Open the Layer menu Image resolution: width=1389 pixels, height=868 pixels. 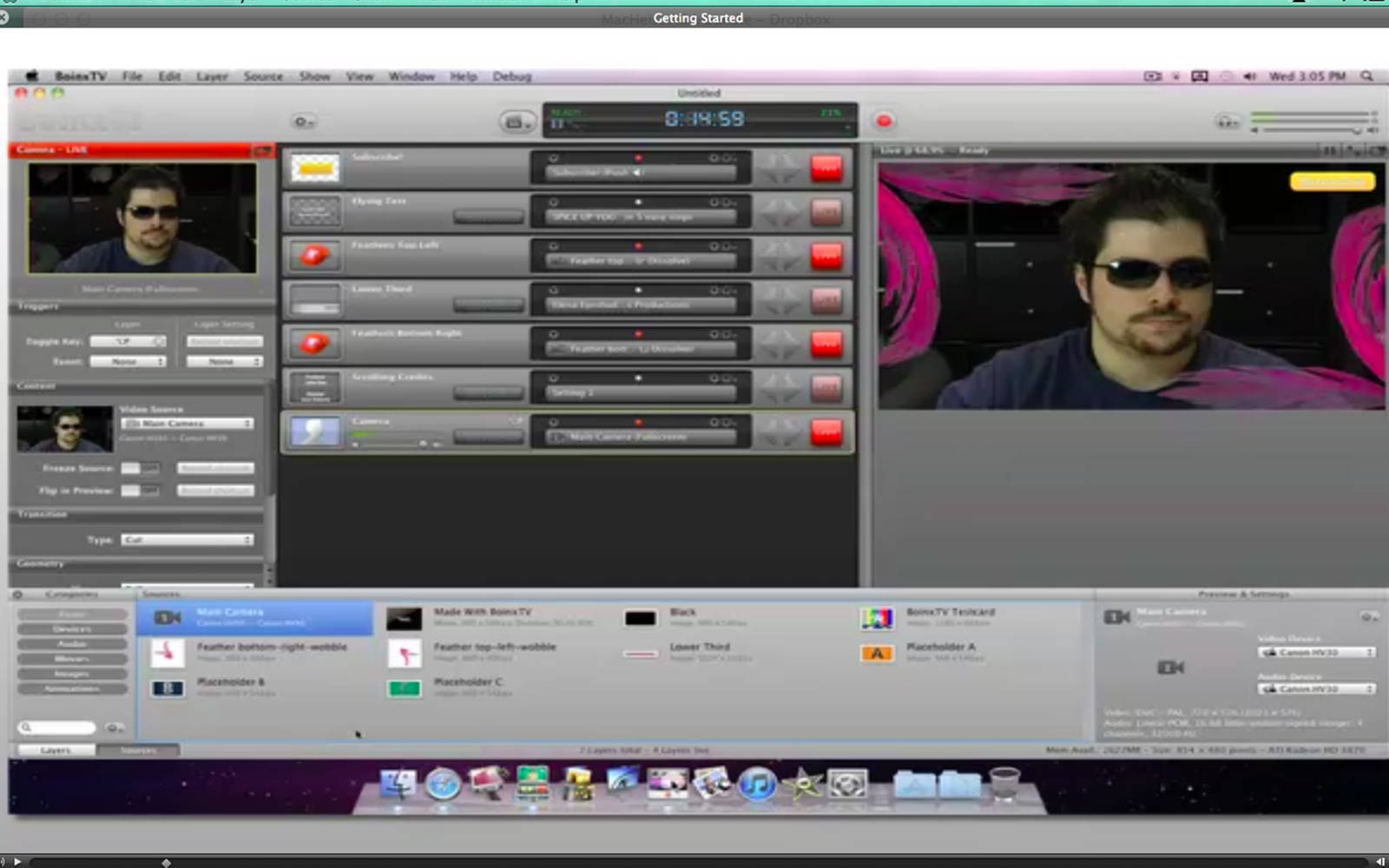point(212,76)
